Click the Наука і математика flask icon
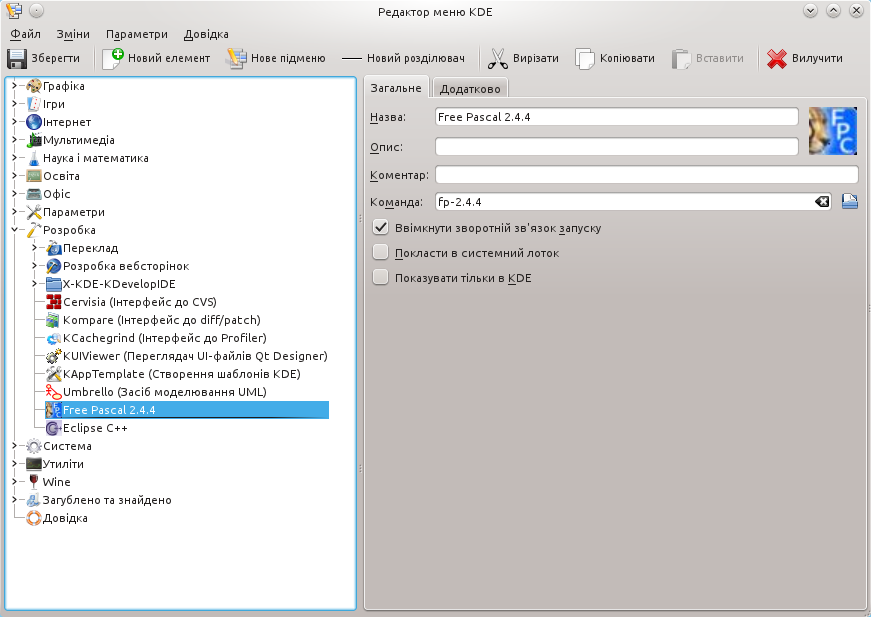Viewport: 871px width, 617px height. (x=34, y=158)
